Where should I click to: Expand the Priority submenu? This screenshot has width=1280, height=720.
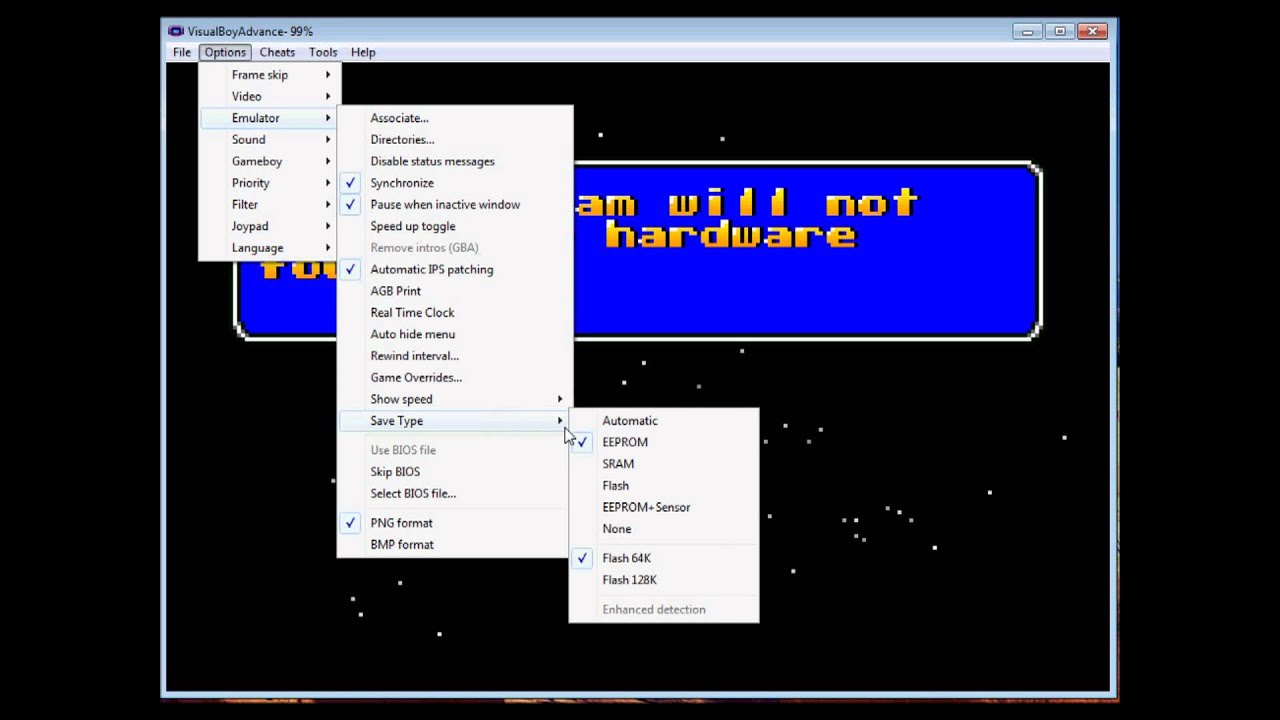[x=270, y=183]
